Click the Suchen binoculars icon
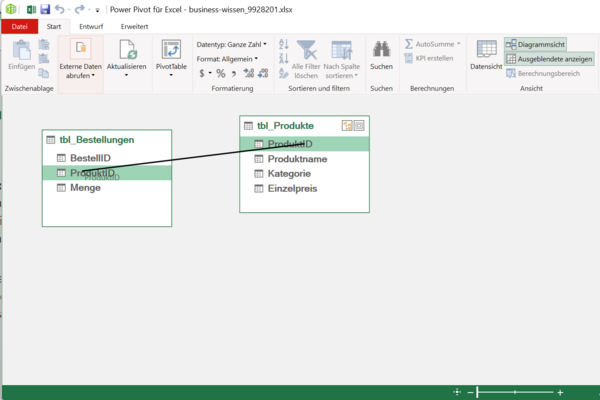The image size is (600, 400). (x=382, y=49)
